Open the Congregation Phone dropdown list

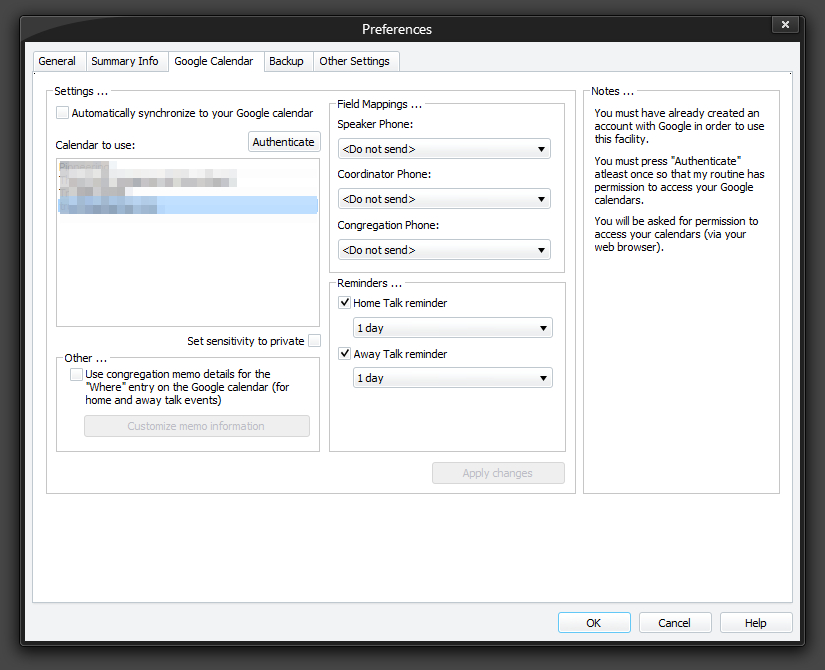click(444, 250)
